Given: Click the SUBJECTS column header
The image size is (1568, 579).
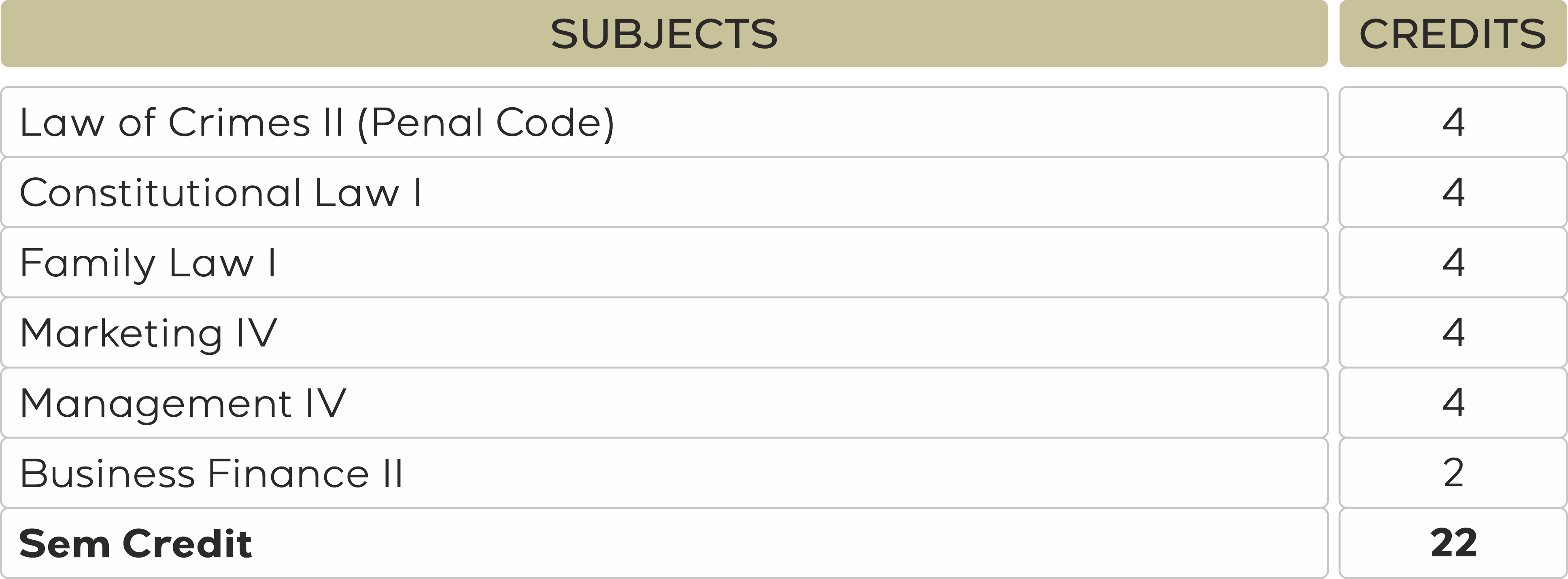Looking at the screenshot, I should [663, 34].
